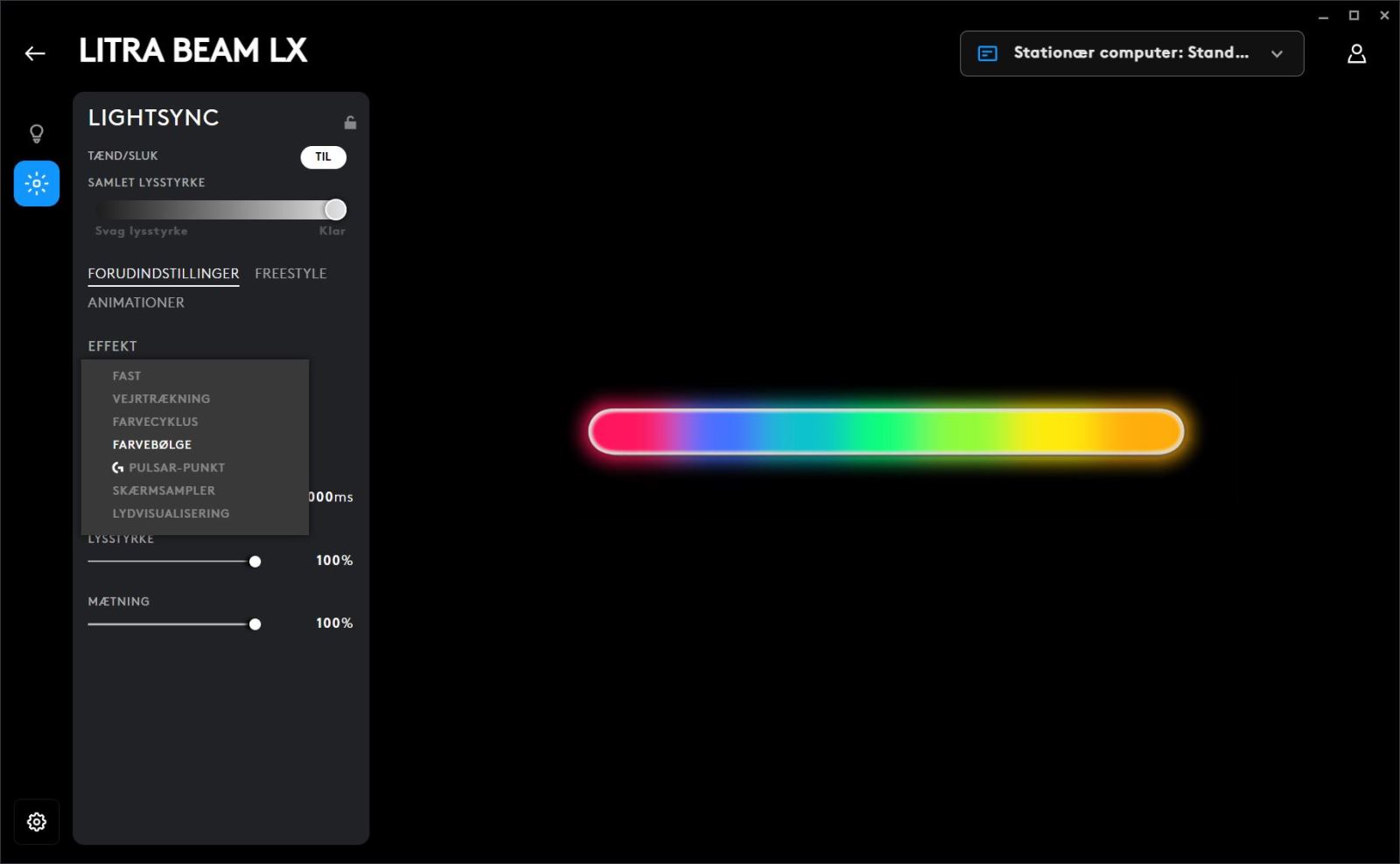Click the MÆTNING slider knob

tap(255, 624)
